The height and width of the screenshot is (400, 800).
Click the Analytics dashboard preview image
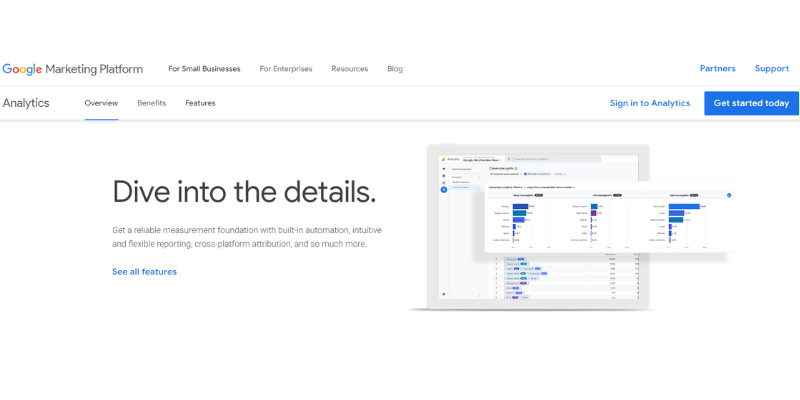pos(572,228)
